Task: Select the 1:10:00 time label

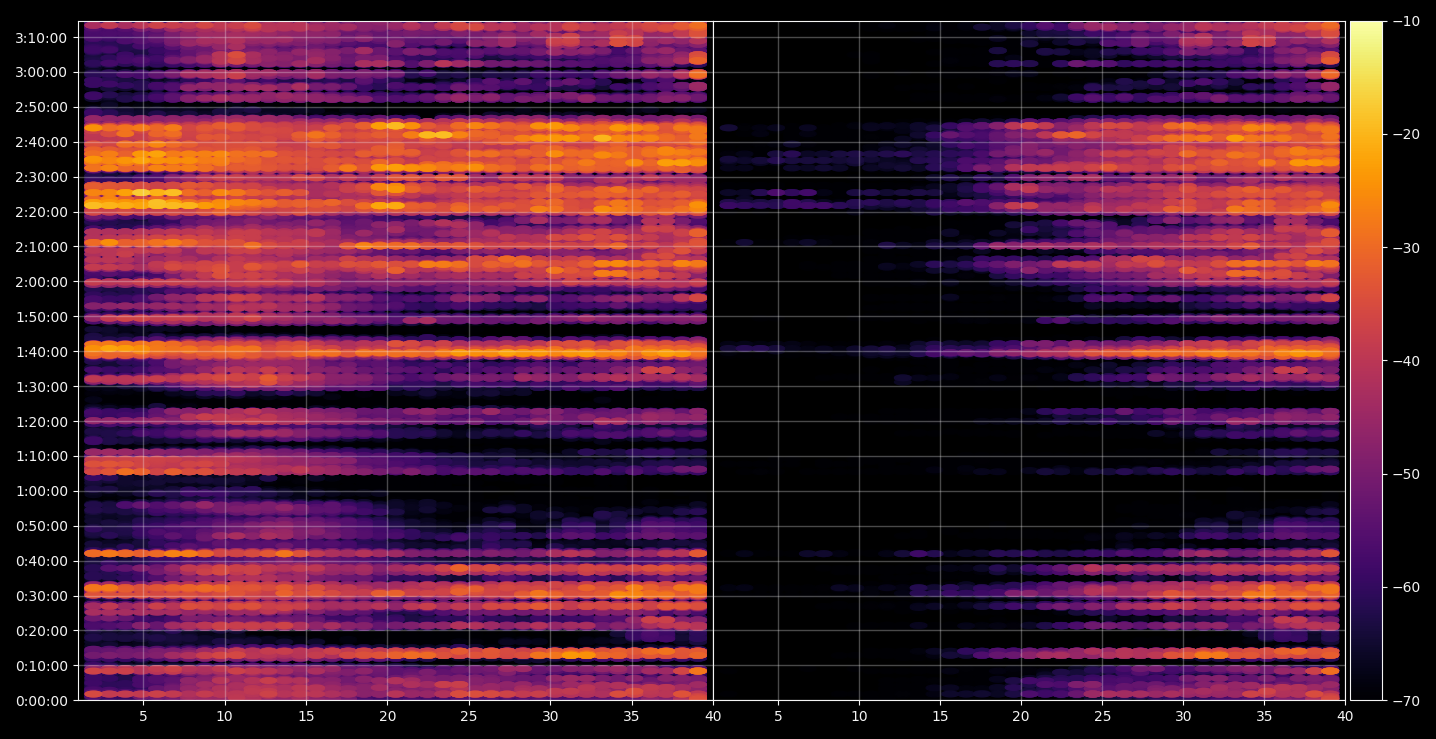Action: tap(41, 456)
